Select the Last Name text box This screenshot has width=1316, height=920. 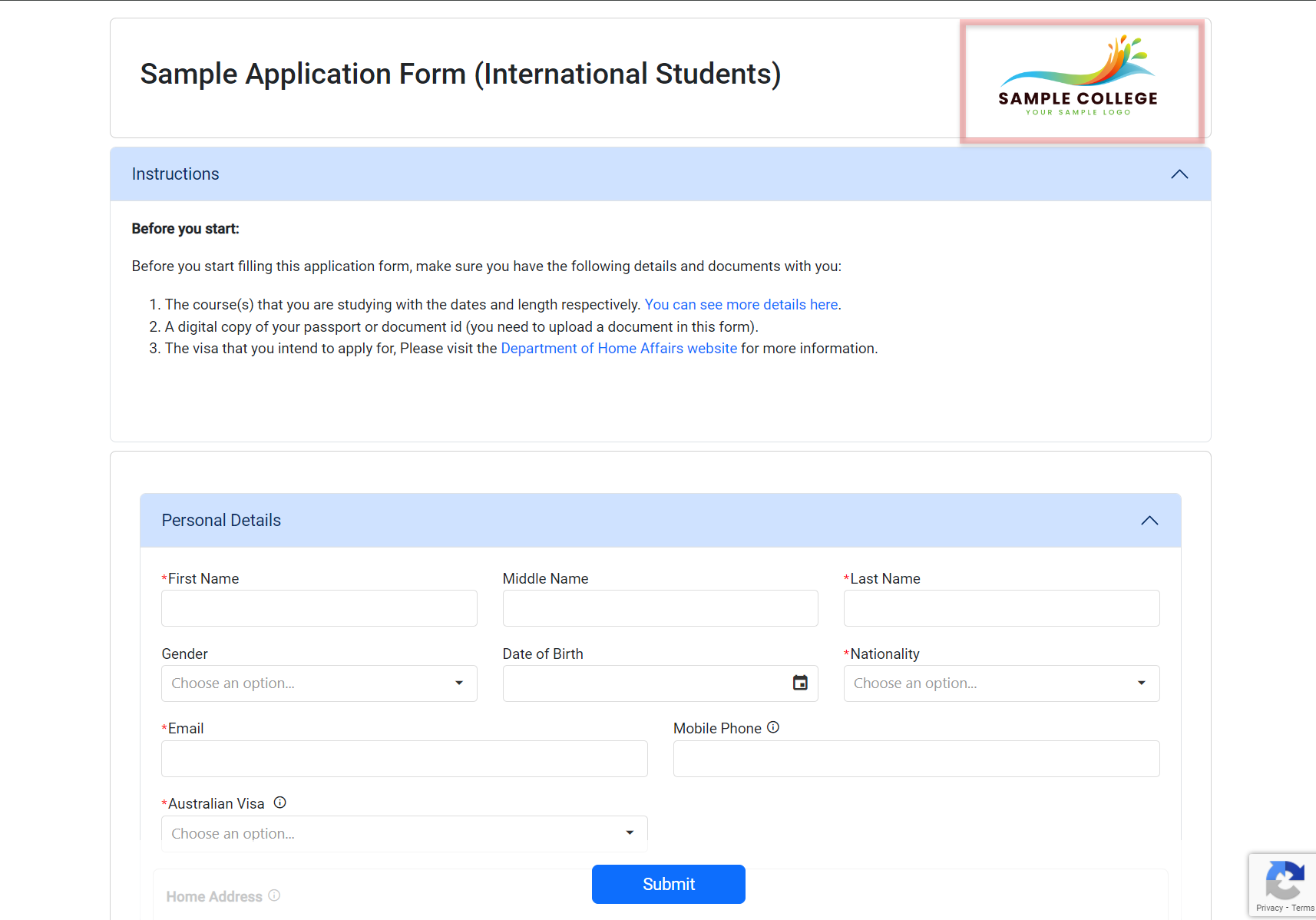click(x=1000, y=608)
